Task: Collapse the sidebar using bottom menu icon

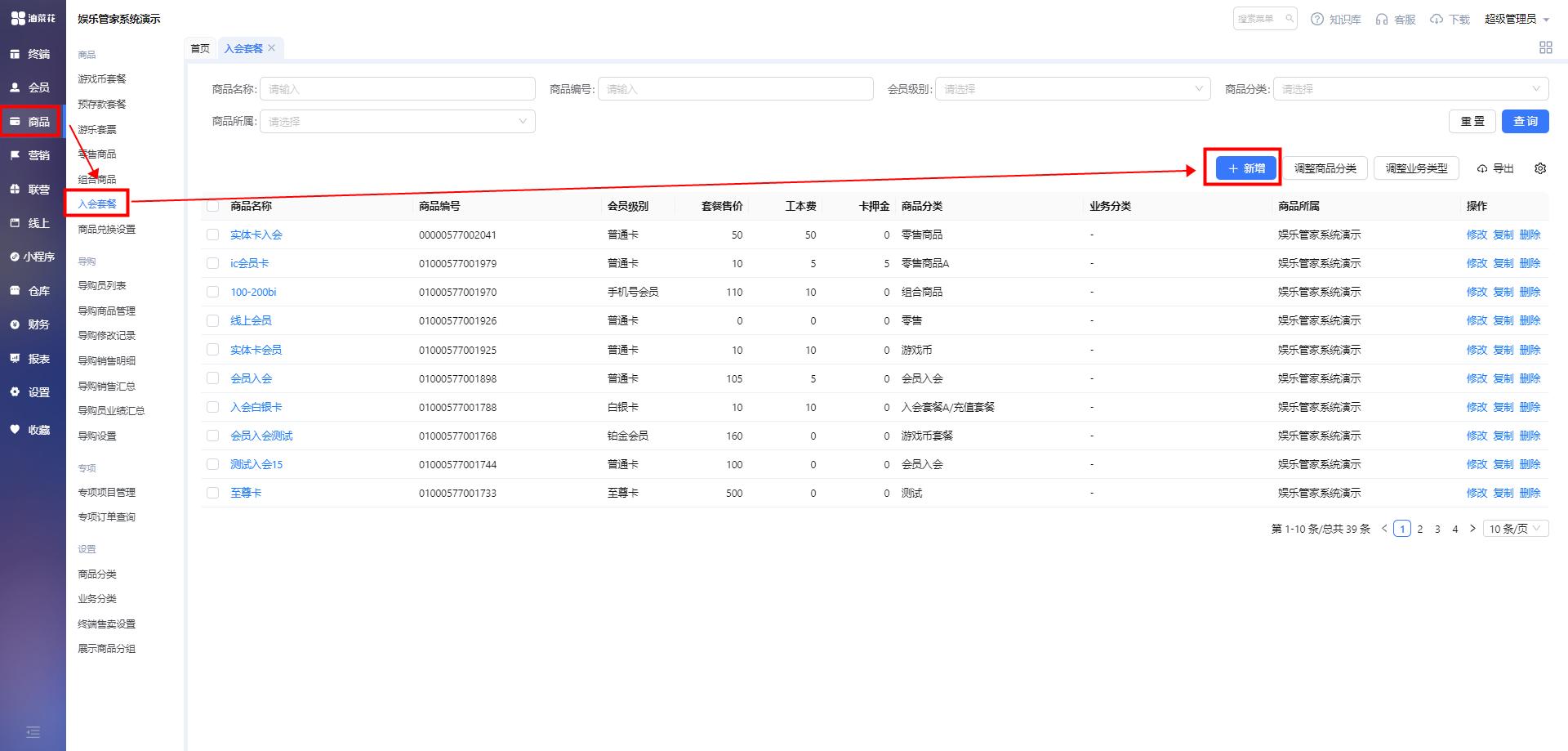Action: pos(33,732)
